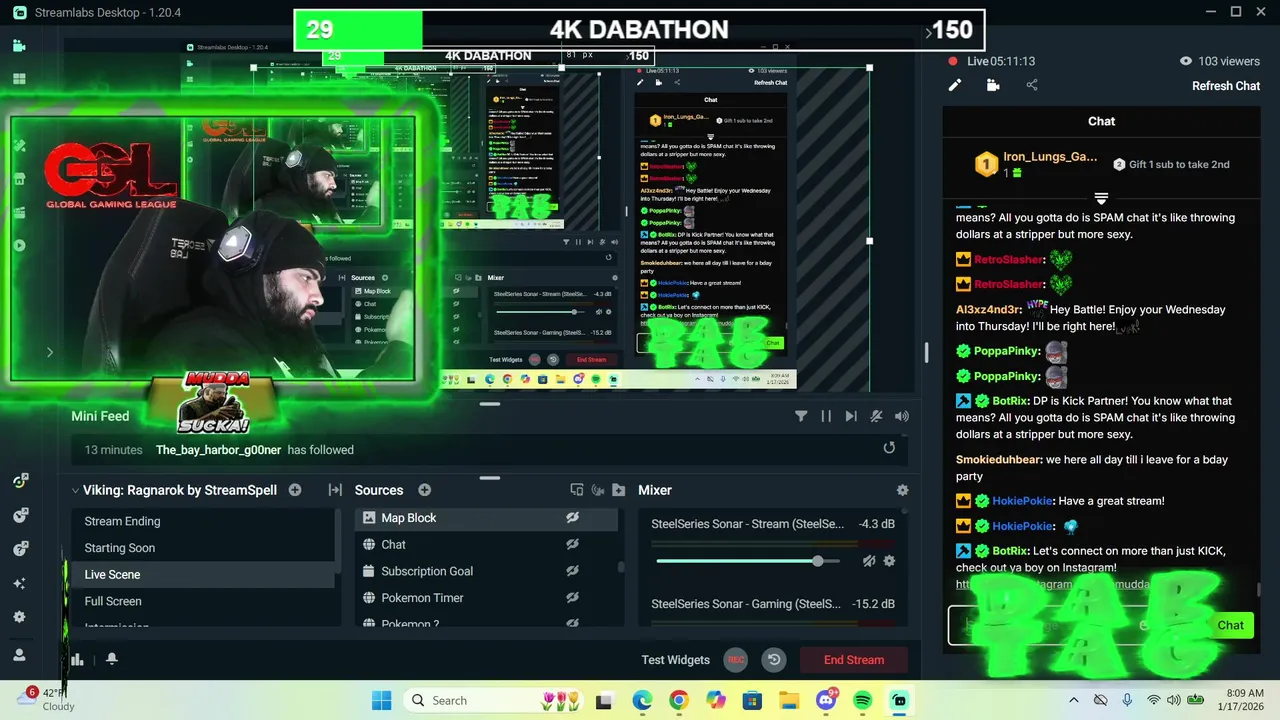
Task: Open the help question-mark sidebar icon
Action: pyautogui.click(x=20, y=549)
